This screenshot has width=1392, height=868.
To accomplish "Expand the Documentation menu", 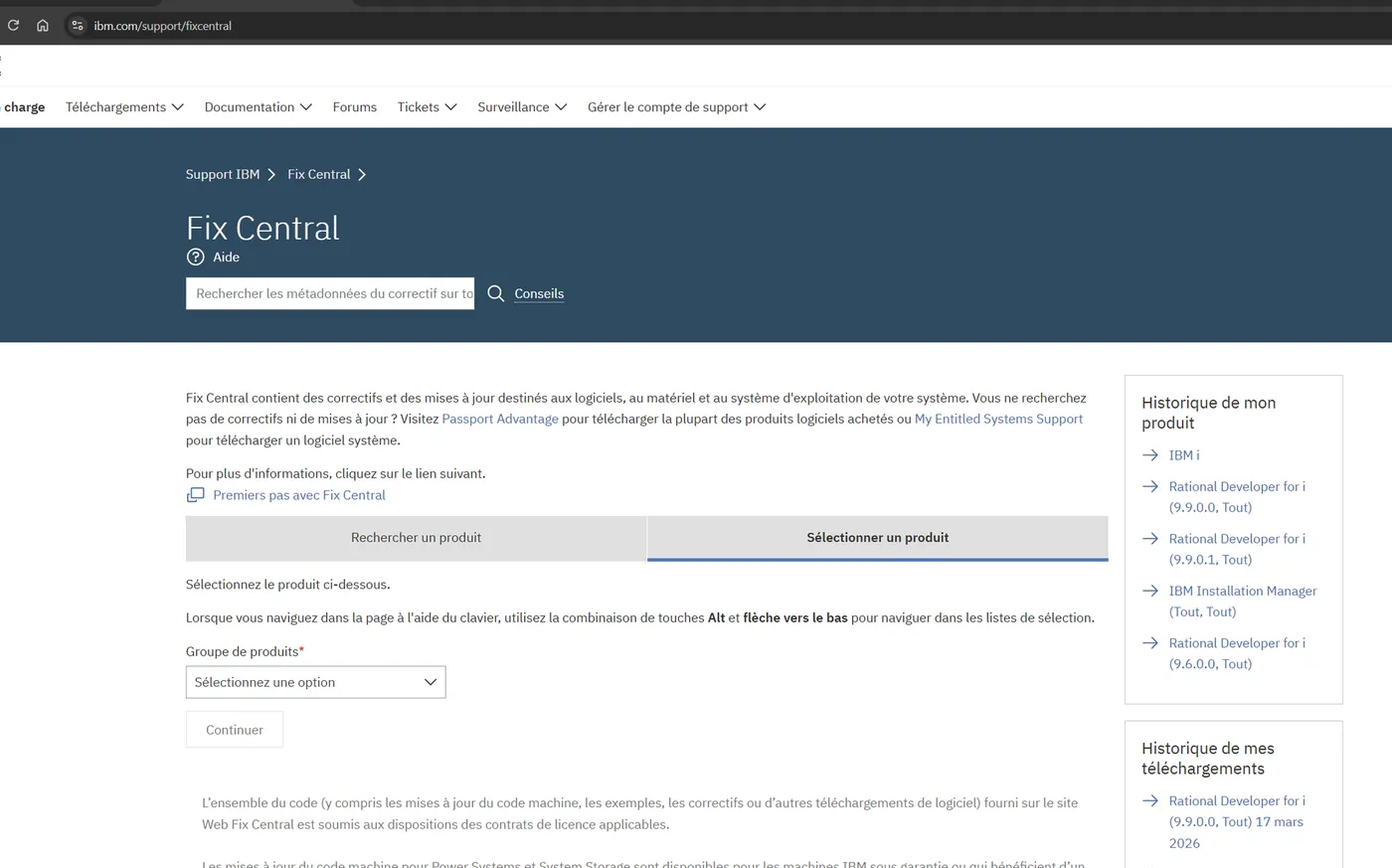I will coord(259,107).
